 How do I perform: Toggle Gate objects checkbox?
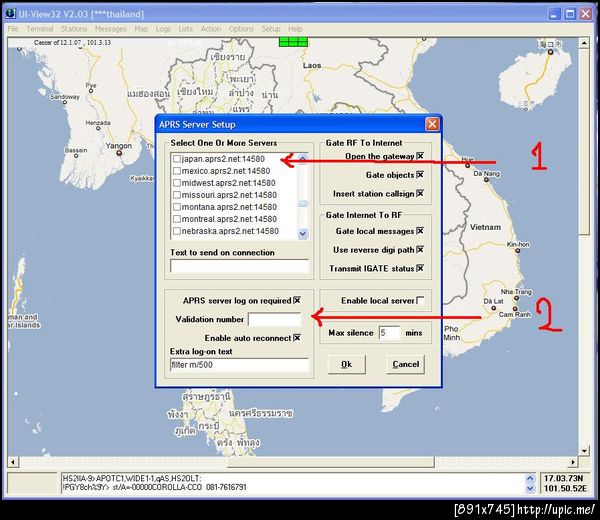click(420, 174)
